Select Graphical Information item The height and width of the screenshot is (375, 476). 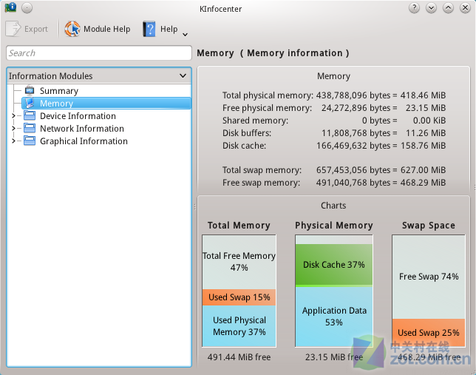[x=84, y=141]
